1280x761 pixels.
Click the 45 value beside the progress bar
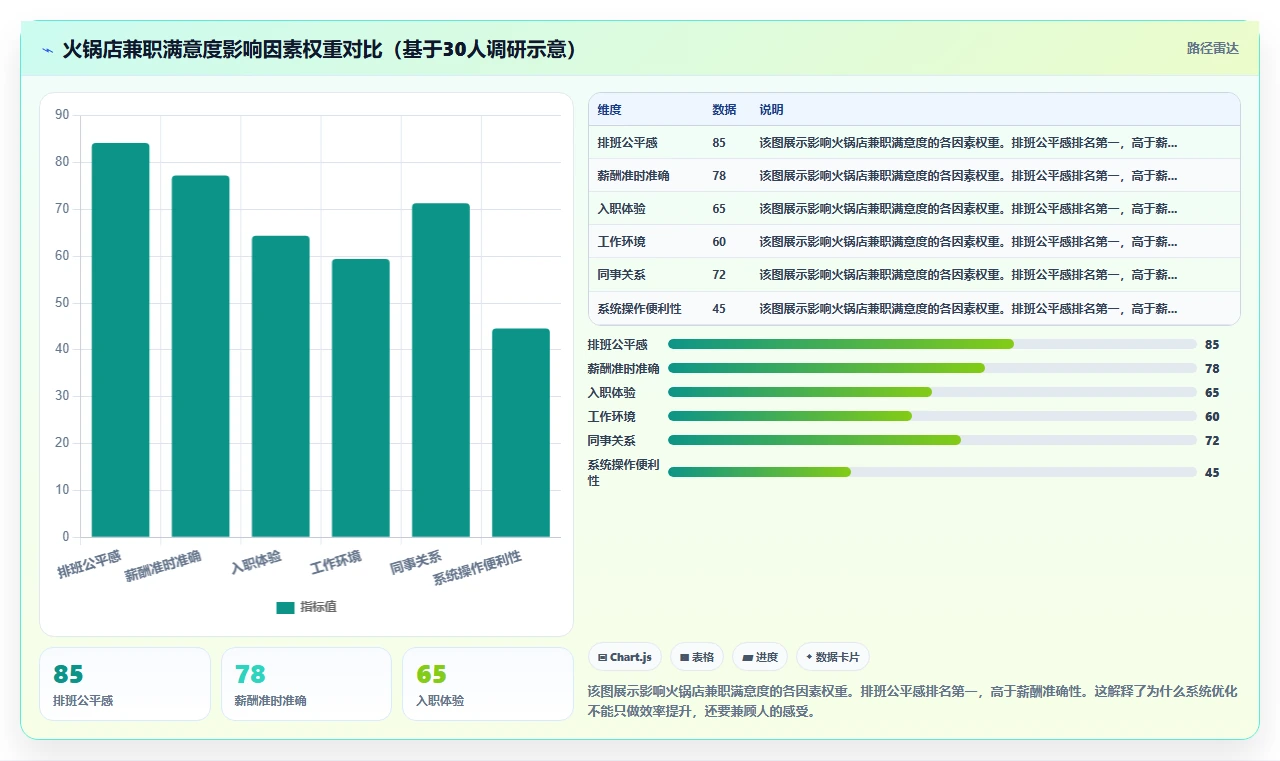pyautogui.click(x=1212, y=472)
